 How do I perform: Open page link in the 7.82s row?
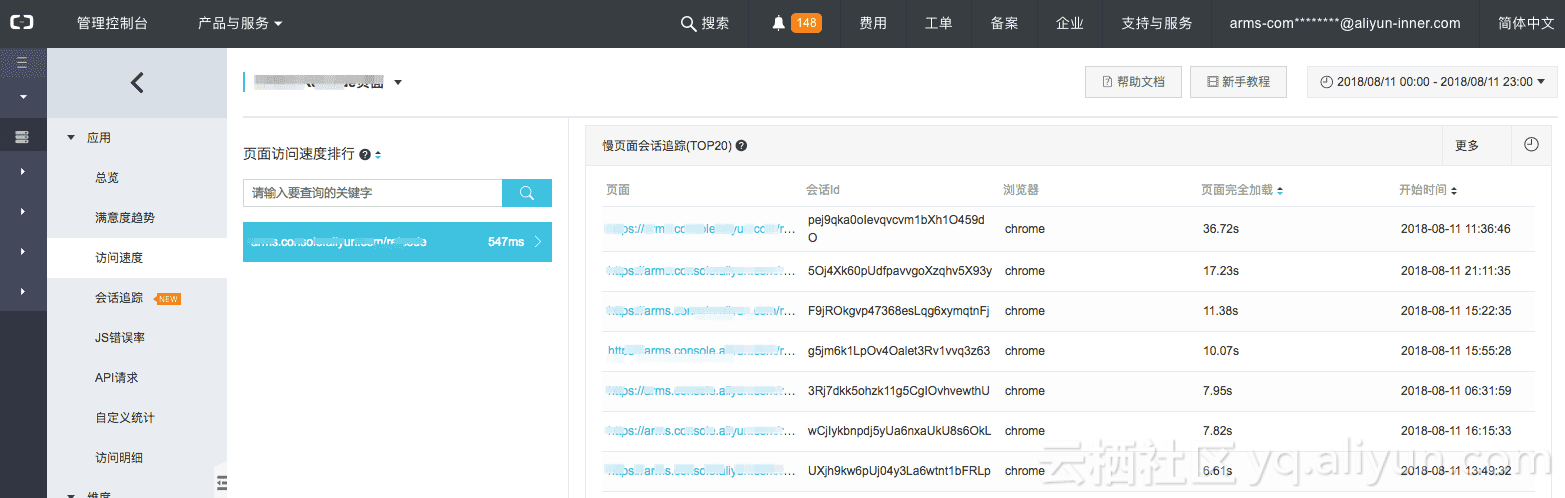point(701,431)
